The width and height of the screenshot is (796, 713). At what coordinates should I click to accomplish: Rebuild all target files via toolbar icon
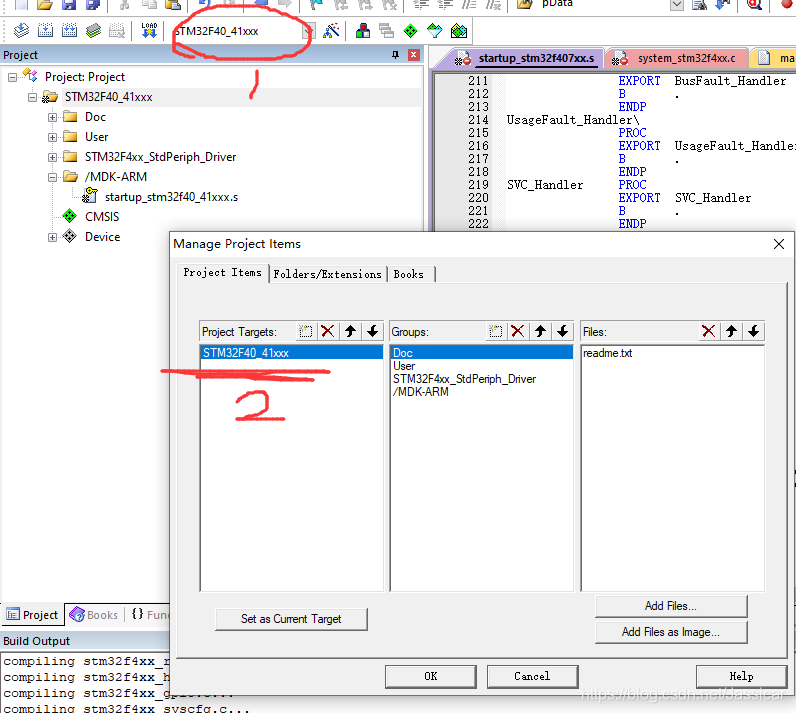pyautogui.click(x=70, y=31)
